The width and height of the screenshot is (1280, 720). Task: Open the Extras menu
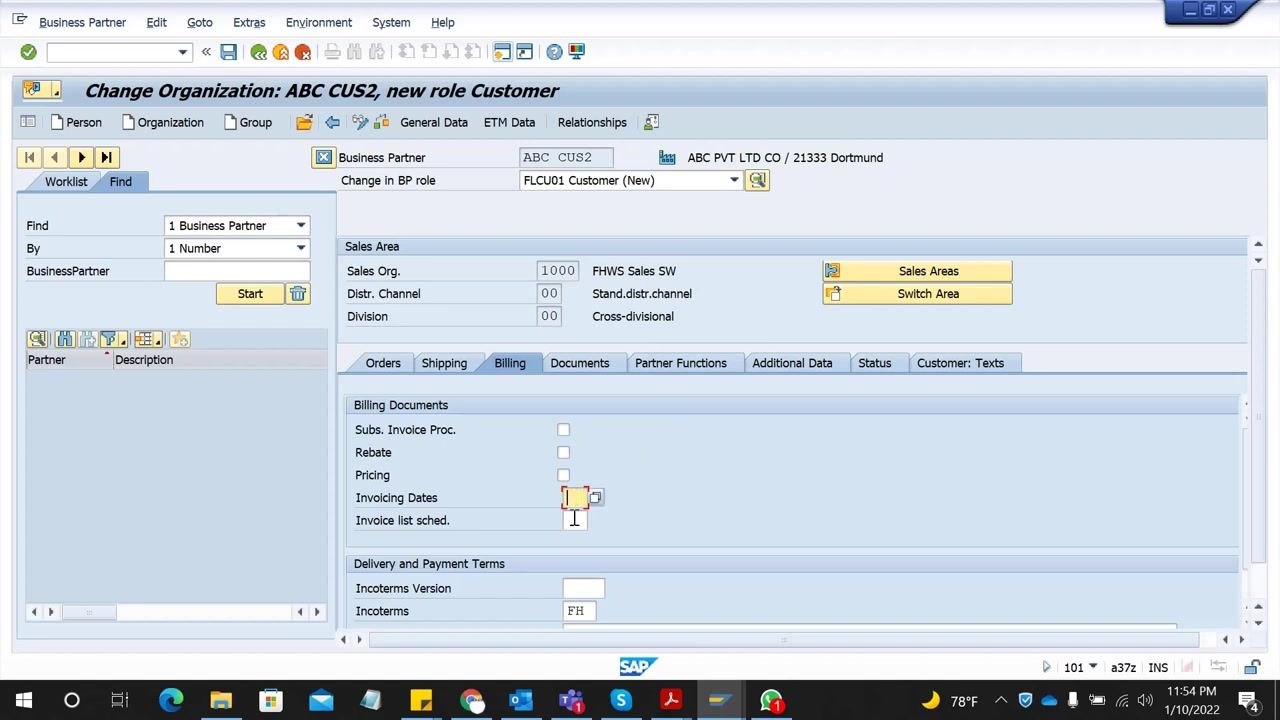249,22
